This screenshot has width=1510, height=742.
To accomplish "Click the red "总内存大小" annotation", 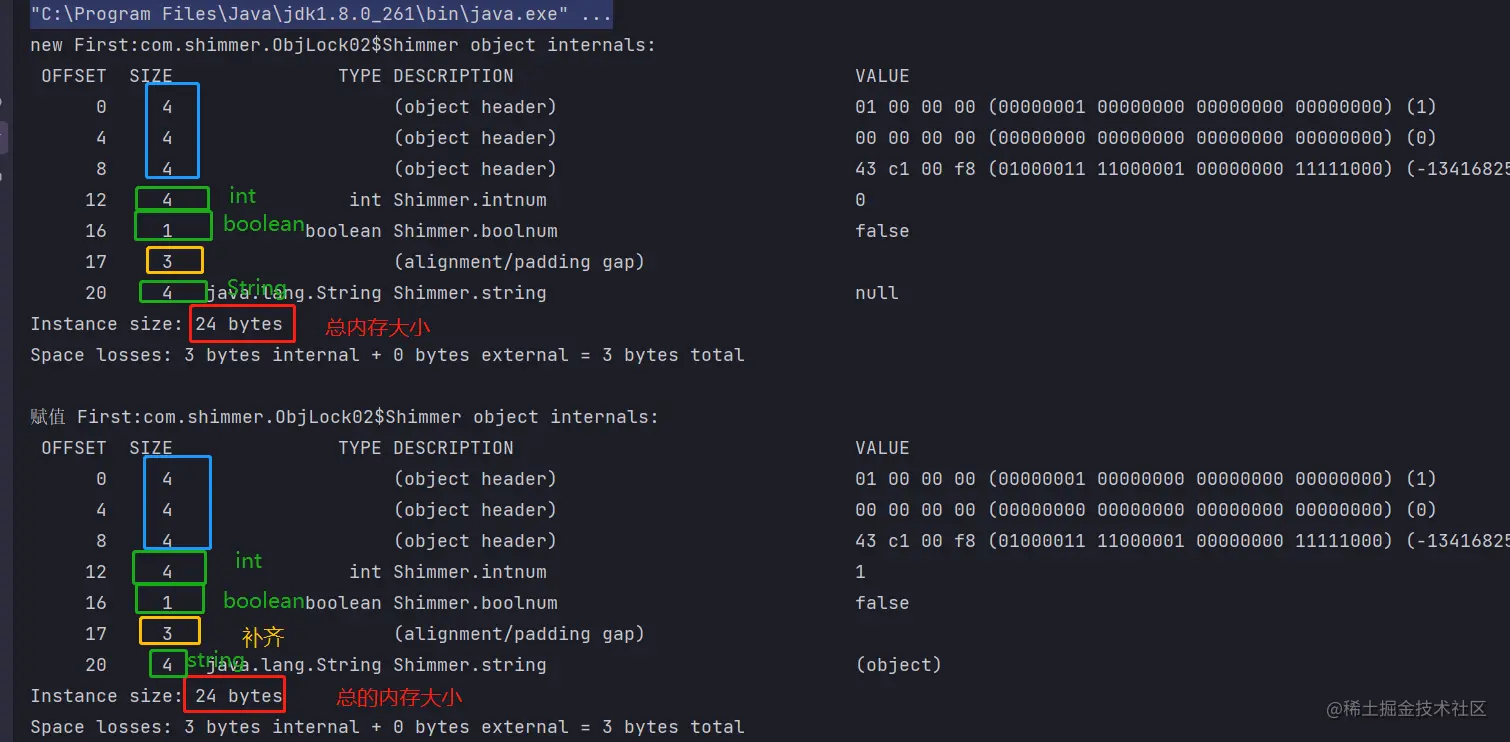I will click(x=378, y=326).
